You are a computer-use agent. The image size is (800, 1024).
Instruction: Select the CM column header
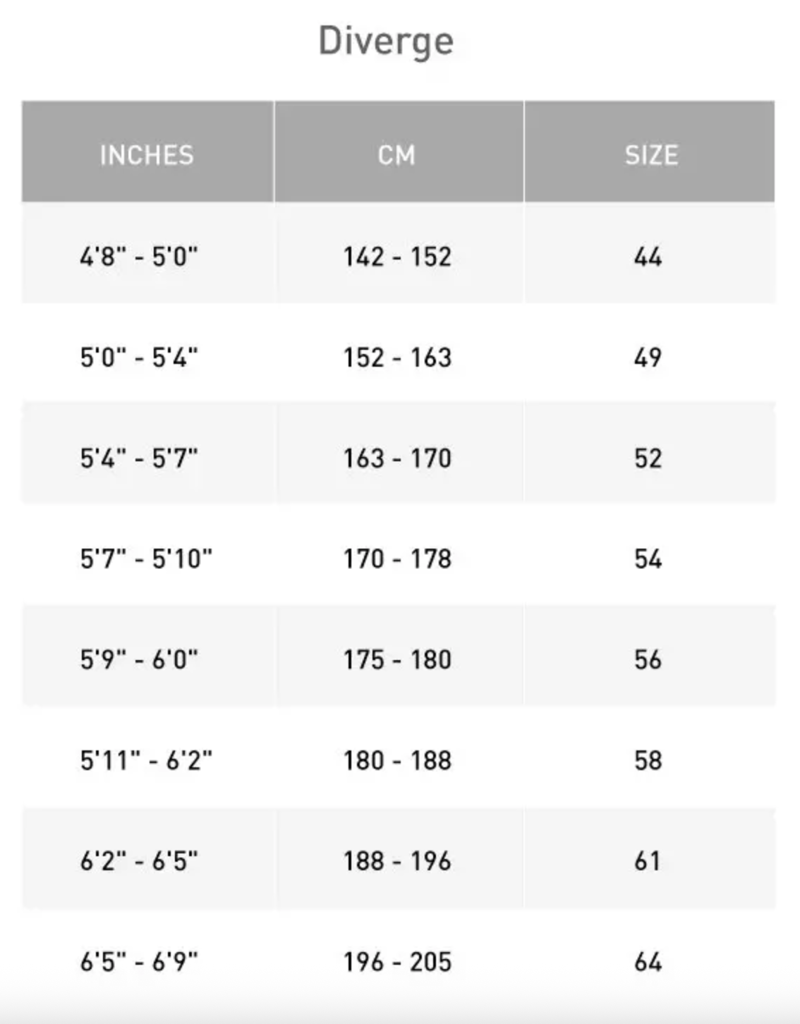pos(397,155)
